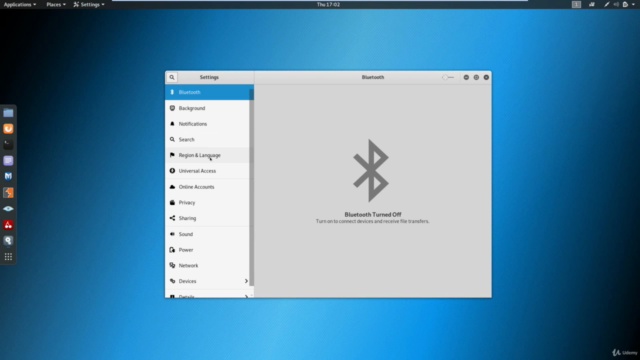This screenshot has width=640, height=360.
Task: Open the Sound settings panel
Action: [x=208, y=234]
